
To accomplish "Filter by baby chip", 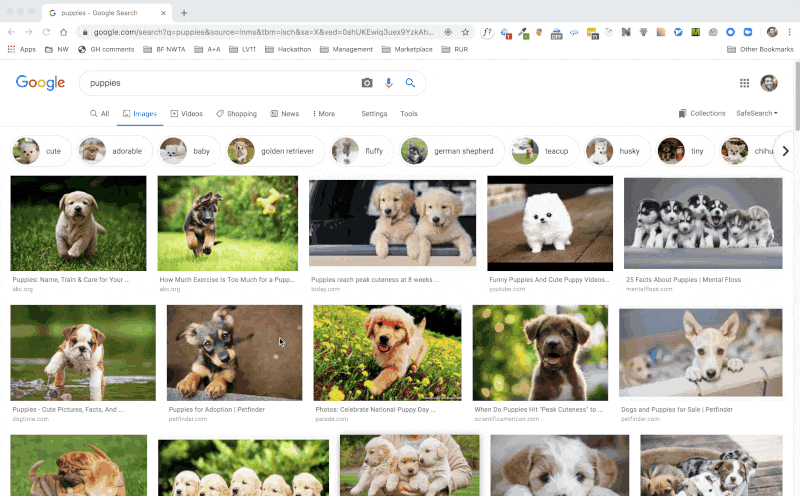I will (x=189, y=151).
